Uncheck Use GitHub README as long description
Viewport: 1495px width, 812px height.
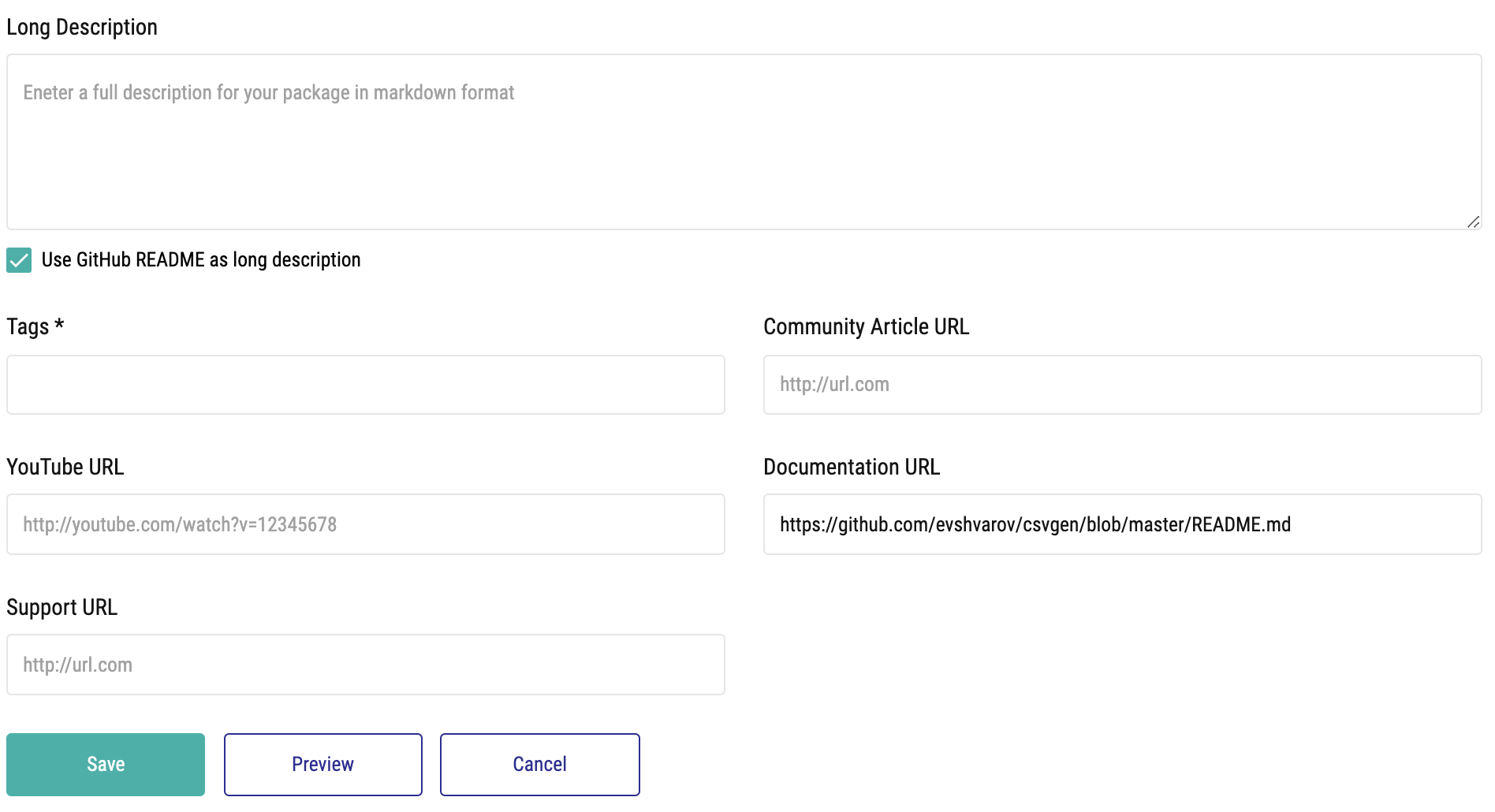click(19, 260)
